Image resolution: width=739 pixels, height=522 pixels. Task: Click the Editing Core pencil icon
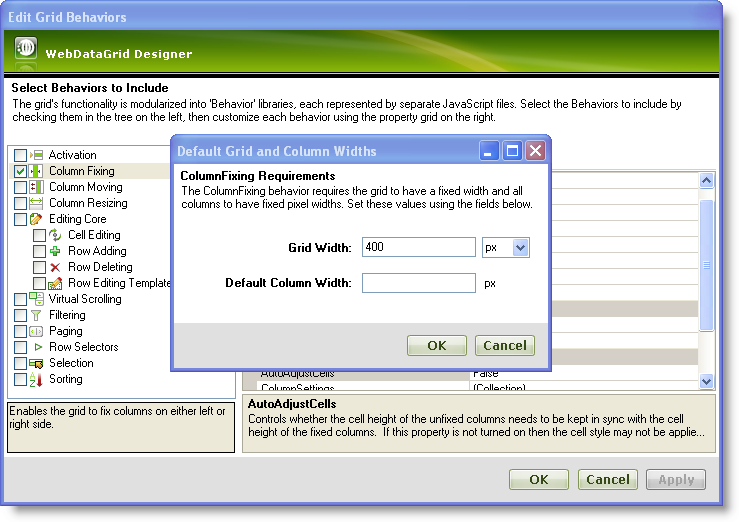pos(36,219)
